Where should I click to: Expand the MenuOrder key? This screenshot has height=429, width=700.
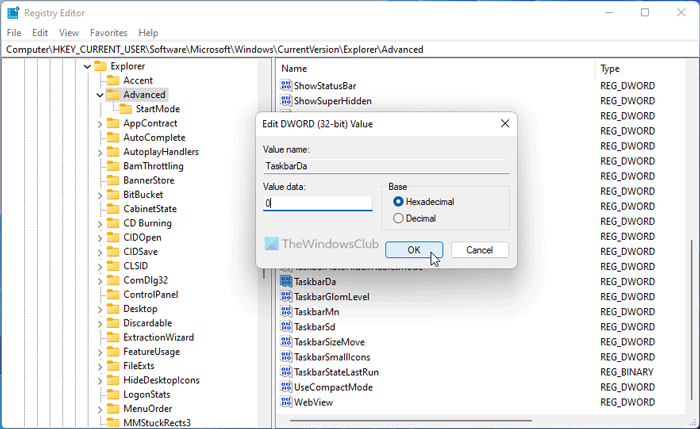[100, 409]
